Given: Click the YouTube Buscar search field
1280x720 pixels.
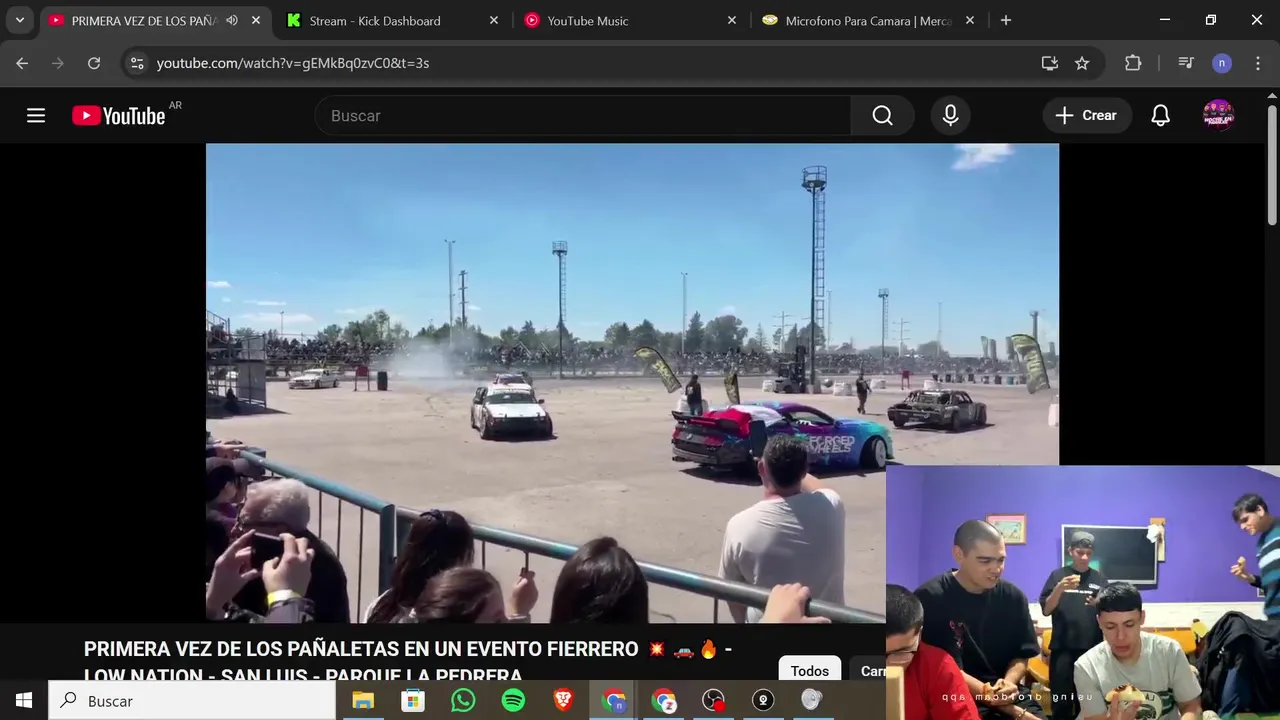Looking at the screenshot, I should [583, 116].
